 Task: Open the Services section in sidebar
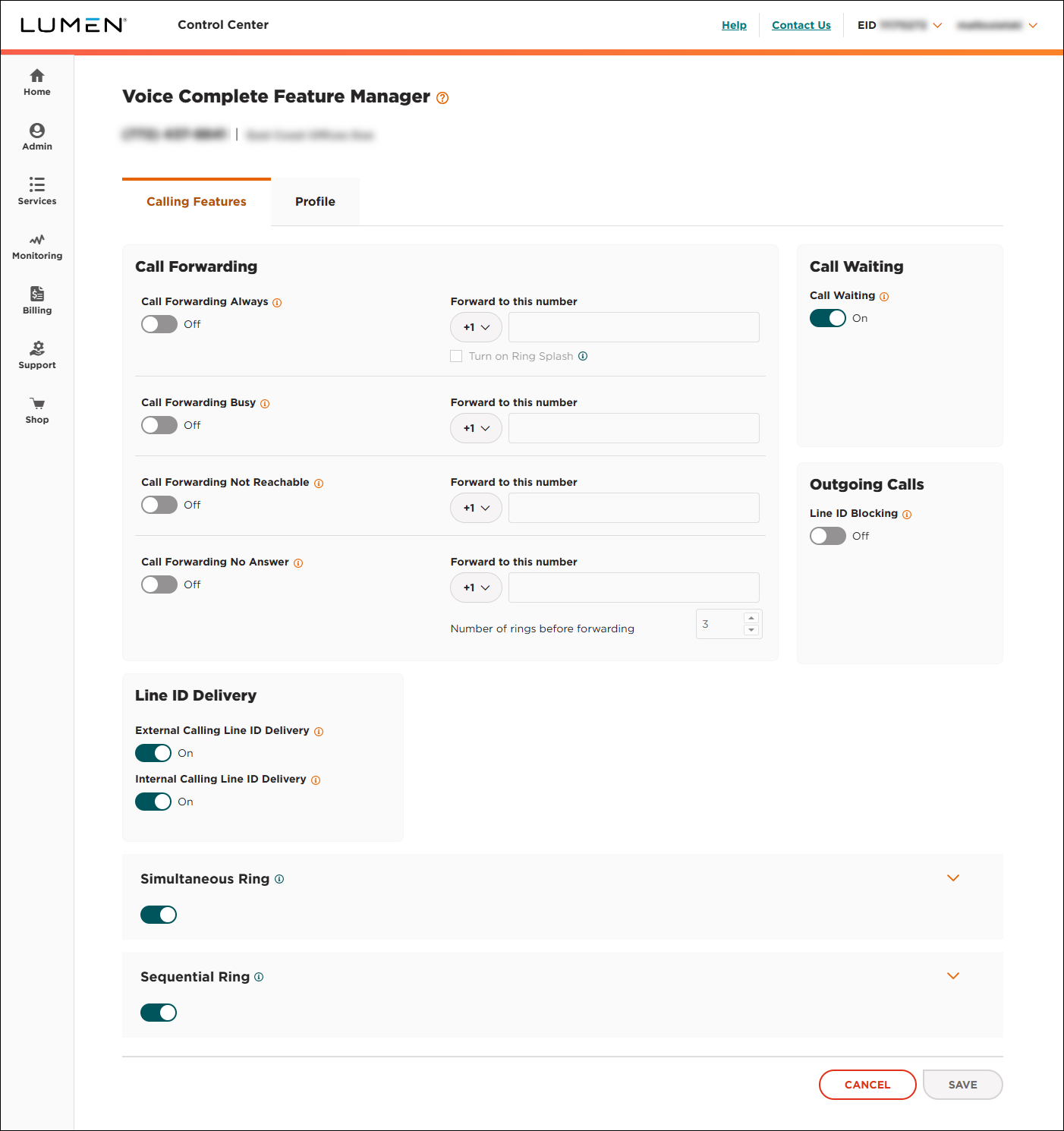point(36,191)
